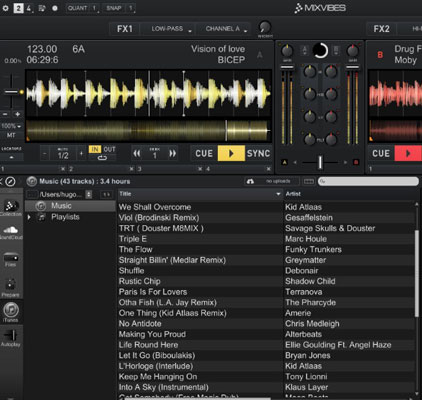Click the SYNC button on deck A

click(x=258, y=153)
